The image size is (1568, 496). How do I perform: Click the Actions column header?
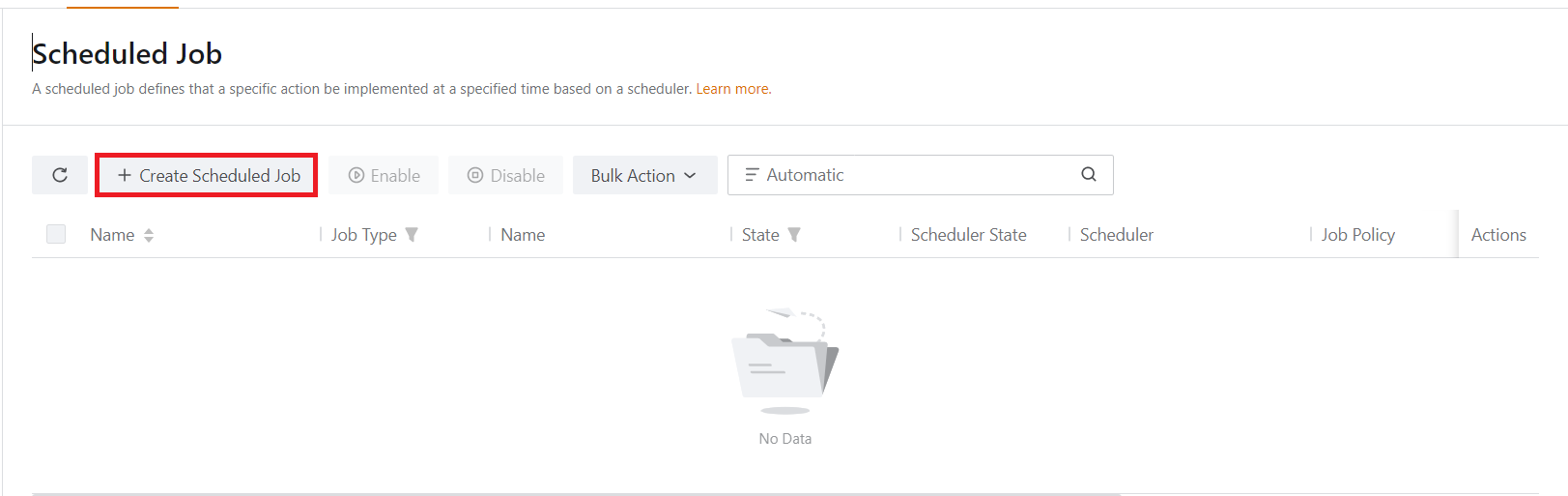pyautogui.click(x=1497, y=235)
